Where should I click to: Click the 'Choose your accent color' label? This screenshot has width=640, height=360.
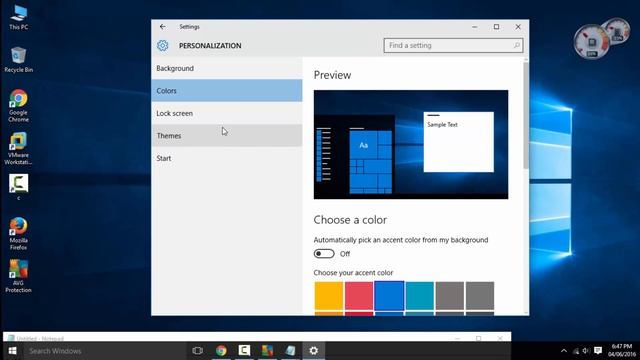click(353, 273)
